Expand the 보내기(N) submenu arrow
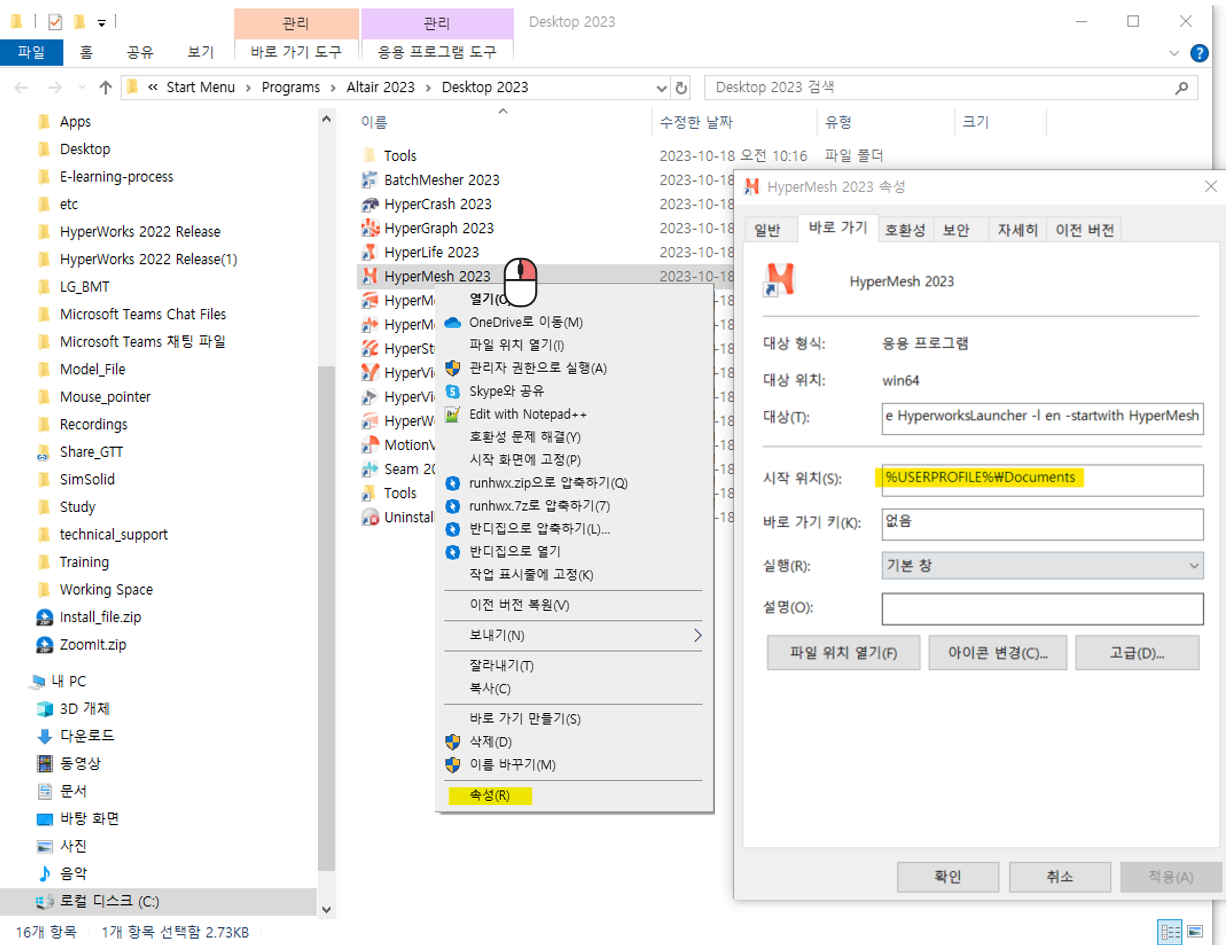The width and height of the screenshot is (1228, 945). pos(698,635)
